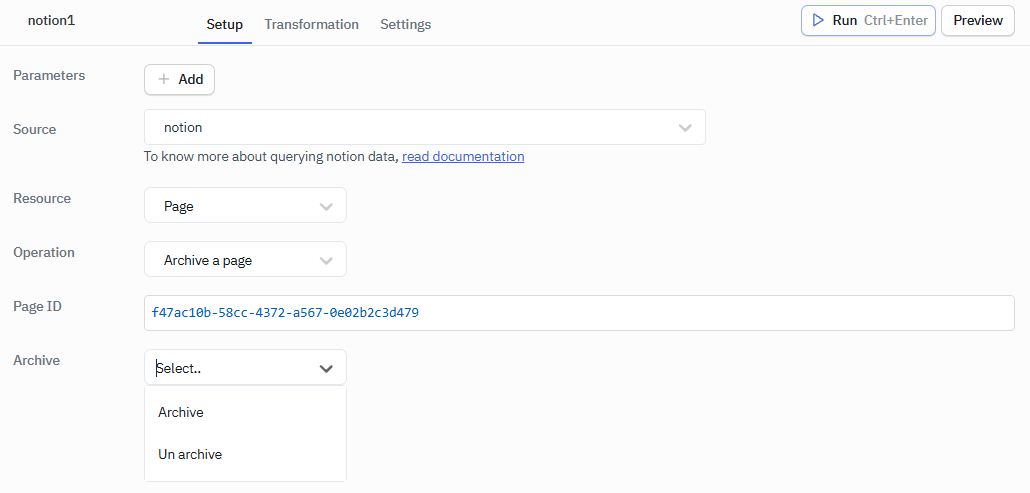Screen dimensions: 1030x493
Task: Click the chevron arrow in Source field
Action: pyautogui.click(x=685, y=128)
